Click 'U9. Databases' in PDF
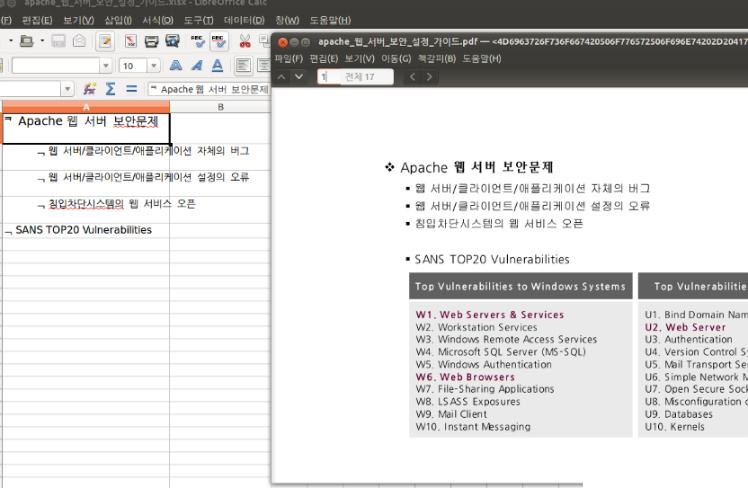748x488 pixels. click(x=678, y=414)
